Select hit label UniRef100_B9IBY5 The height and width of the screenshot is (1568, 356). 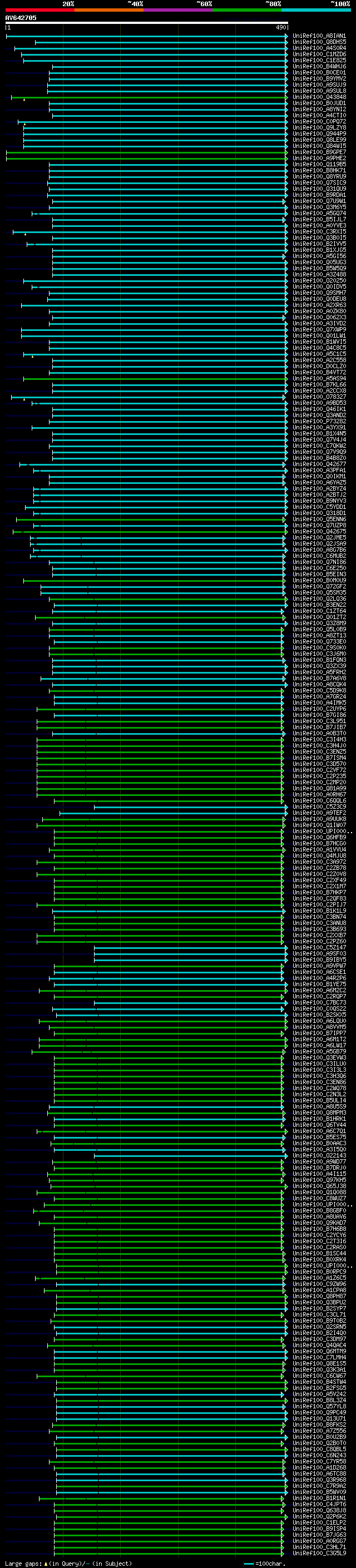(319, 960)
